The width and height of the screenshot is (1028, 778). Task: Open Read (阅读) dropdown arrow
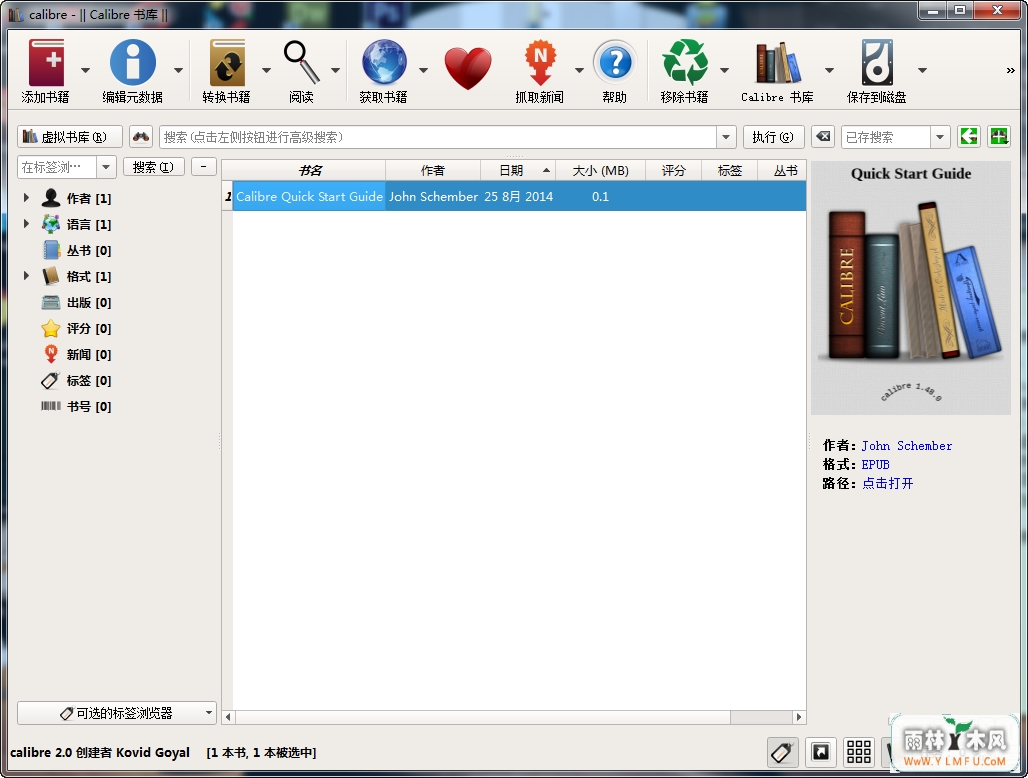click(335, 70)
